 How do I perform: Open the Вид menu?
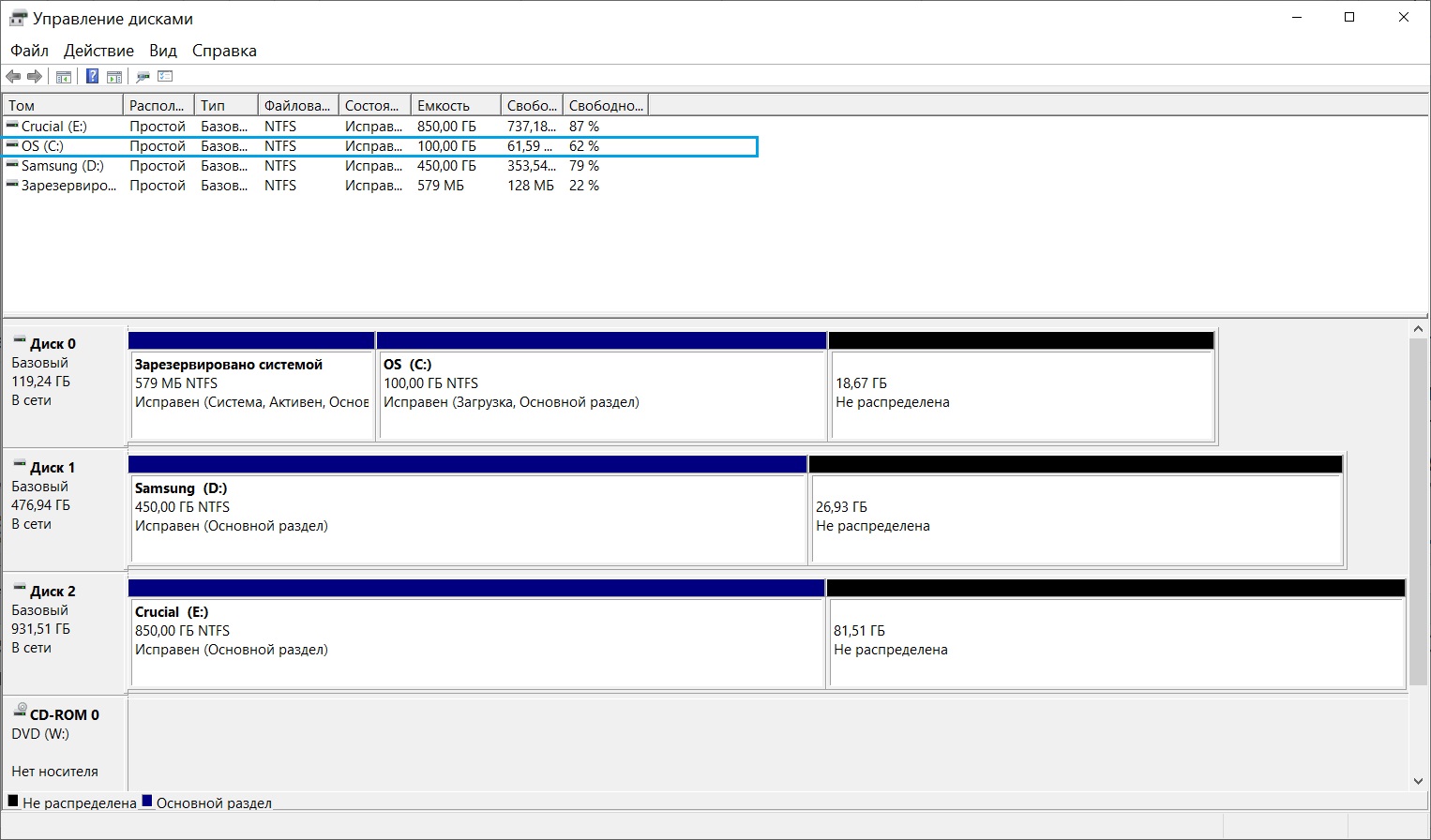(163, 51)
